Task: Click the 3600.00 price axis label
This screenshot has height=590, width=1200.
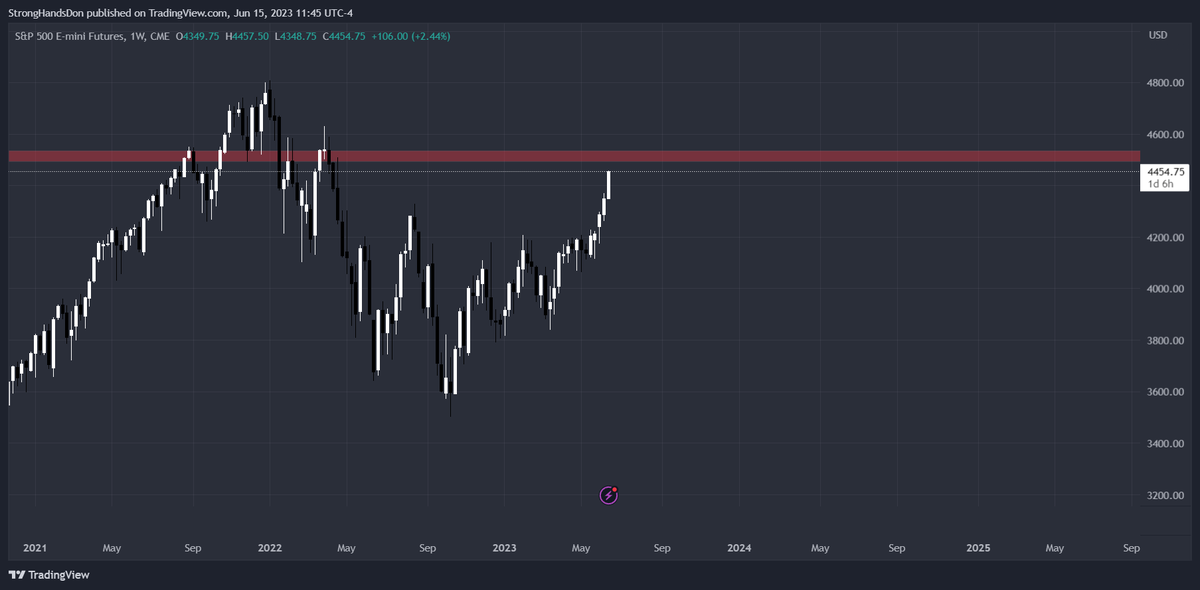Action: click(x=1166, y=392)
